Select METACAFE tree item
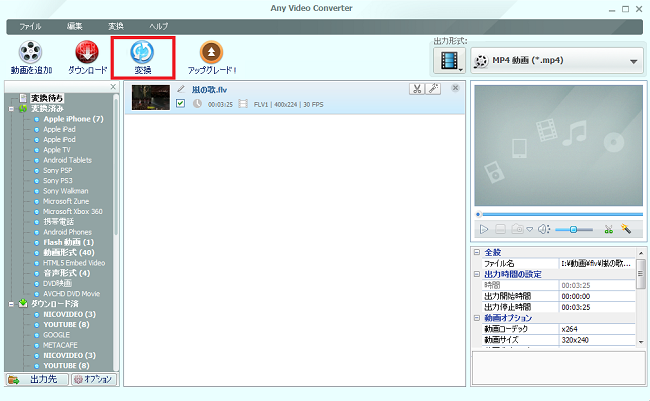 (60, 345)
